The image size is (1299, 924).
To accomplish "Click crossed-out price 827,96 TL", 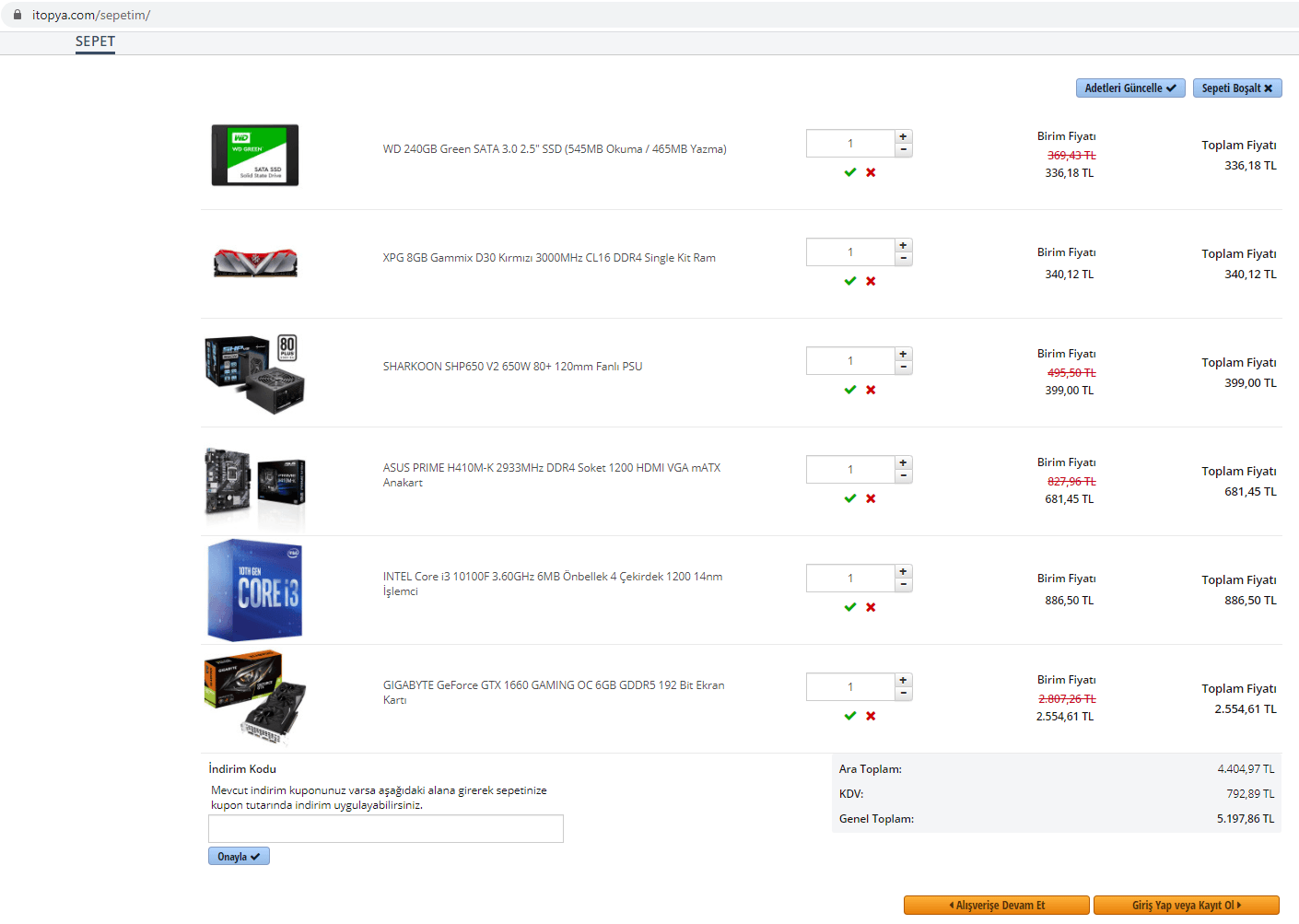I will (1071, 482).
